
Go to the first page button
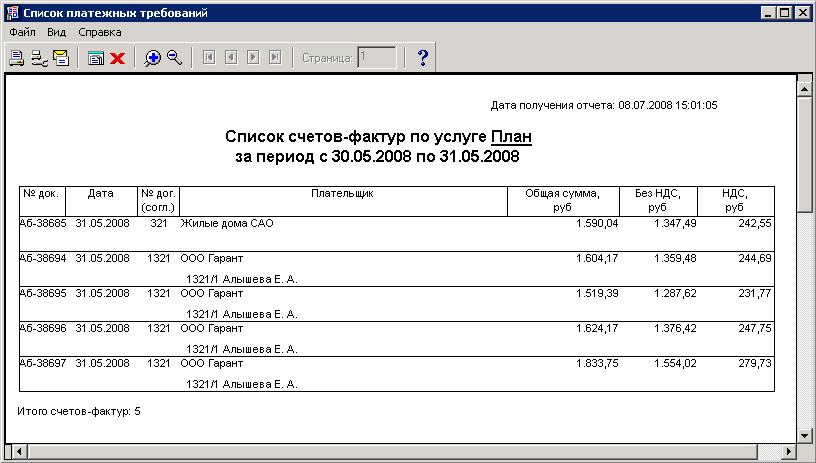pyautogui.click(x=209, y=58)
